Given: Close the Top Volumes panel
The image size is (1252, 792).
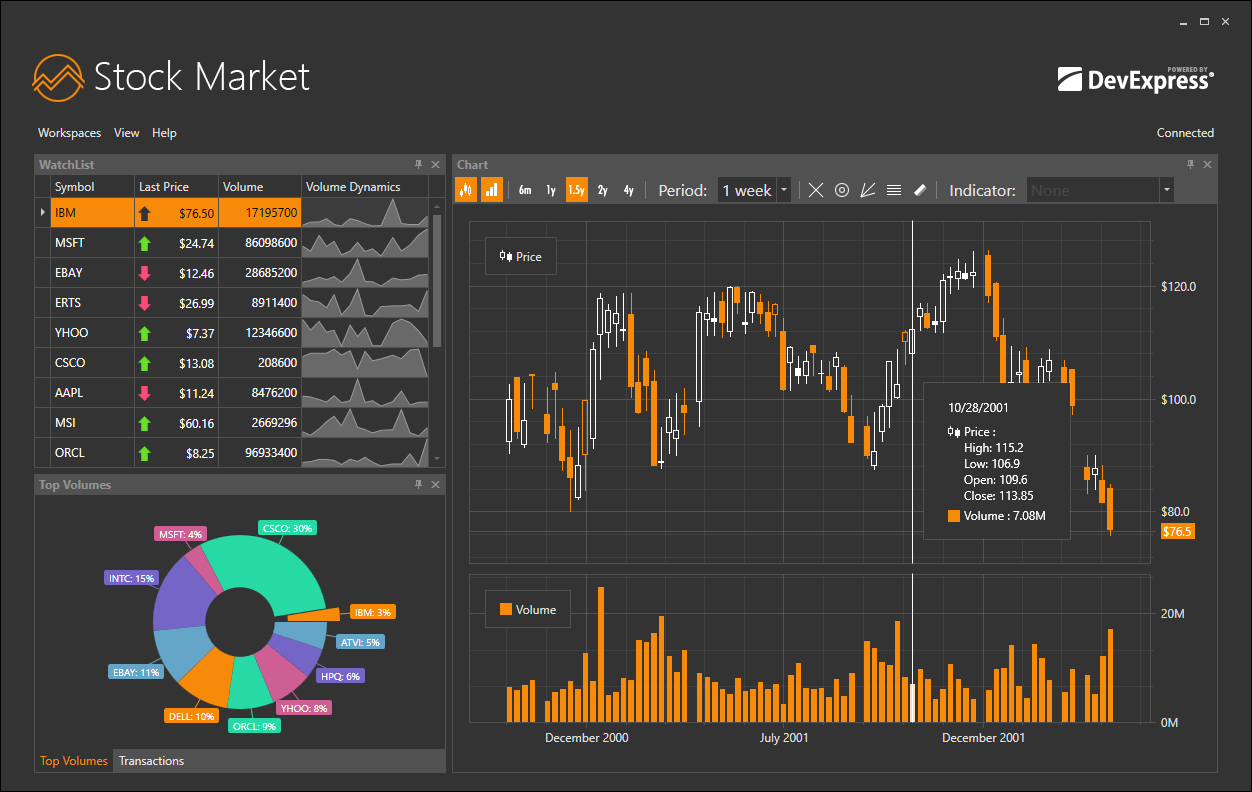Looking at the screenshot, I should [435, 484].
